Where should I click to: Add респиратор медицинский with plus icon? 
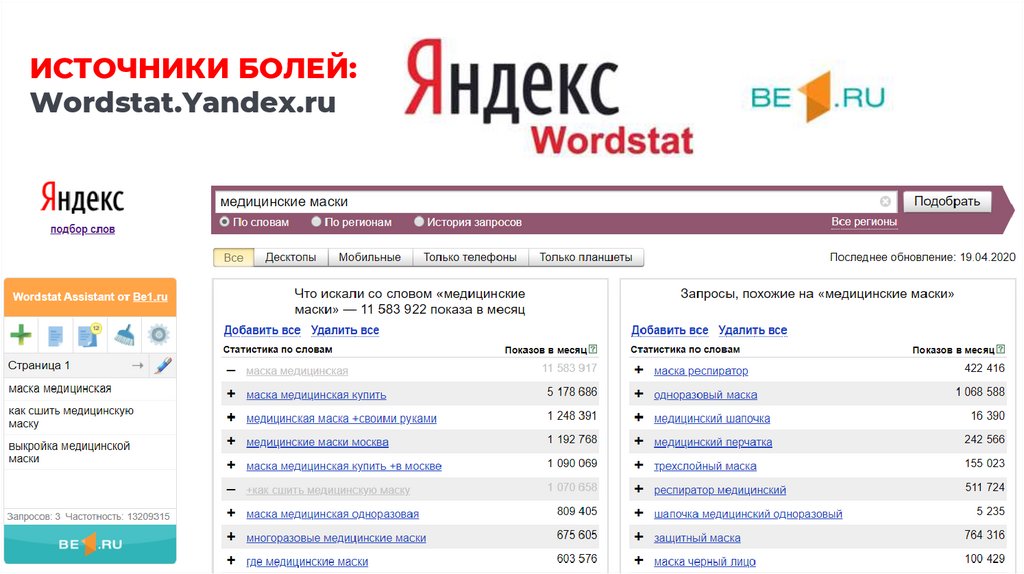639,489
